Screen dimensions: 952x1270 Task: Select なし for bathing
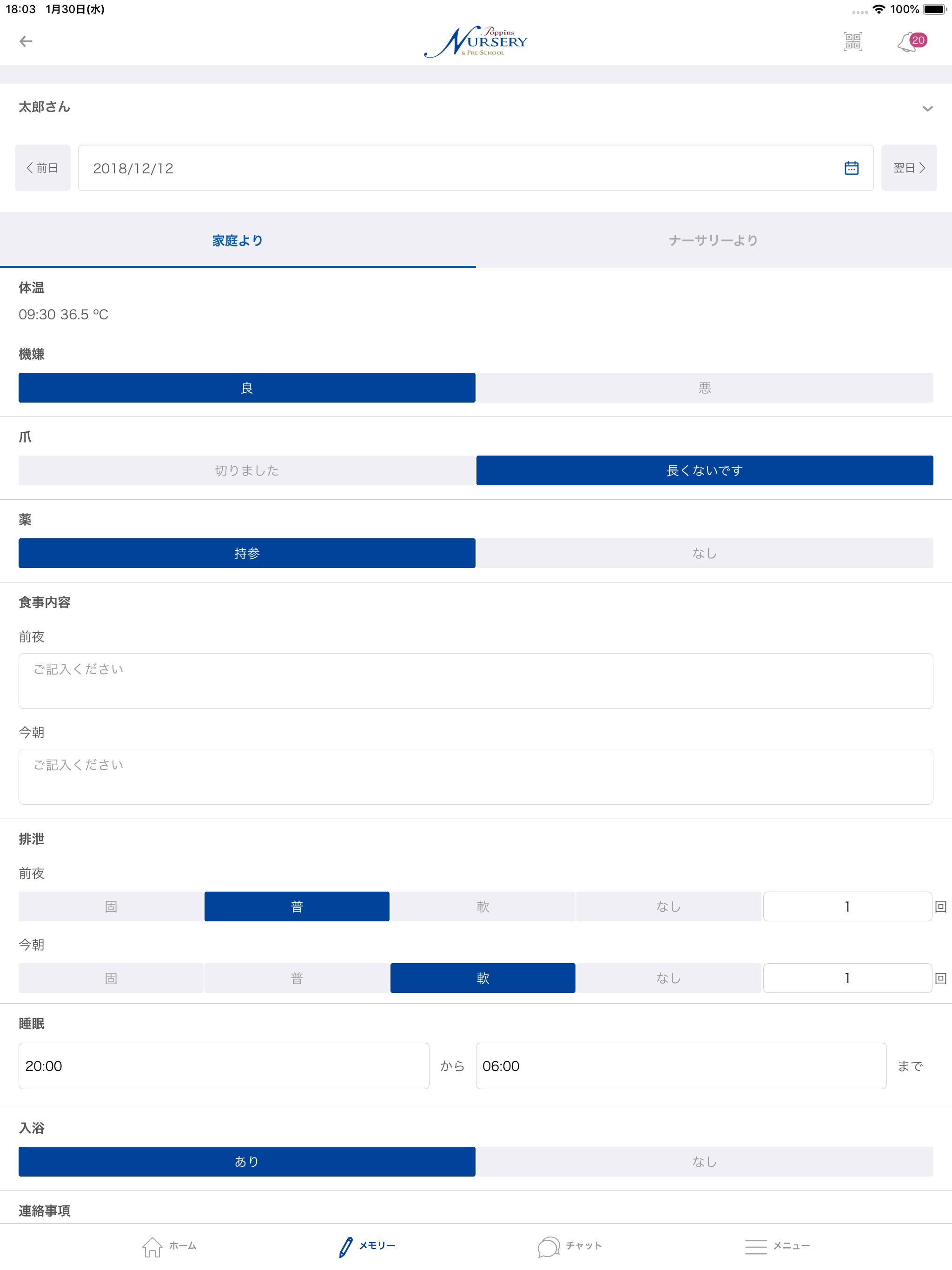pyautogui.click(x=705, y=1162)
